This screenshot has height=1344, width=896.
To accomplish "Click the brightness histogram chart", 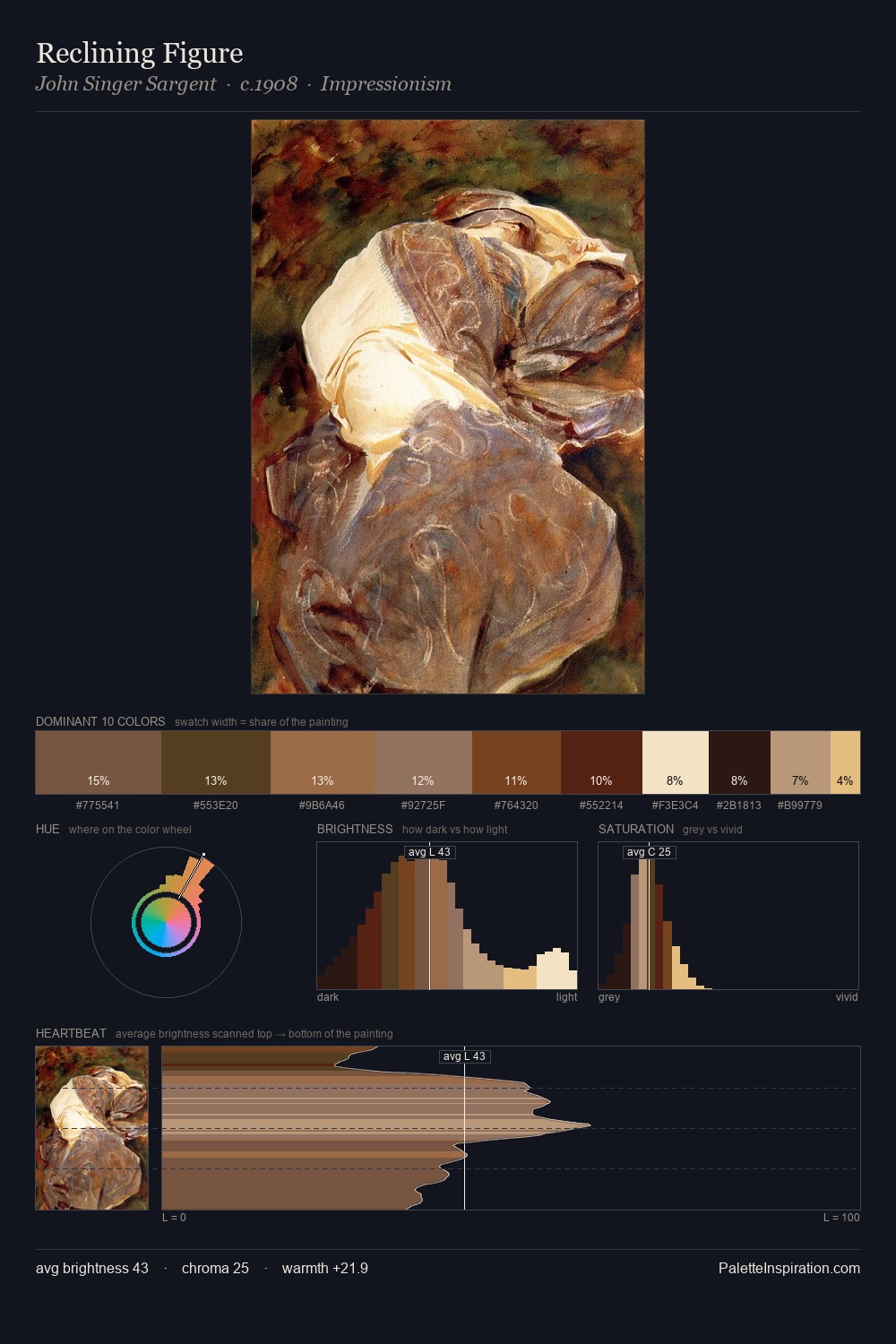I will (447, 916).
